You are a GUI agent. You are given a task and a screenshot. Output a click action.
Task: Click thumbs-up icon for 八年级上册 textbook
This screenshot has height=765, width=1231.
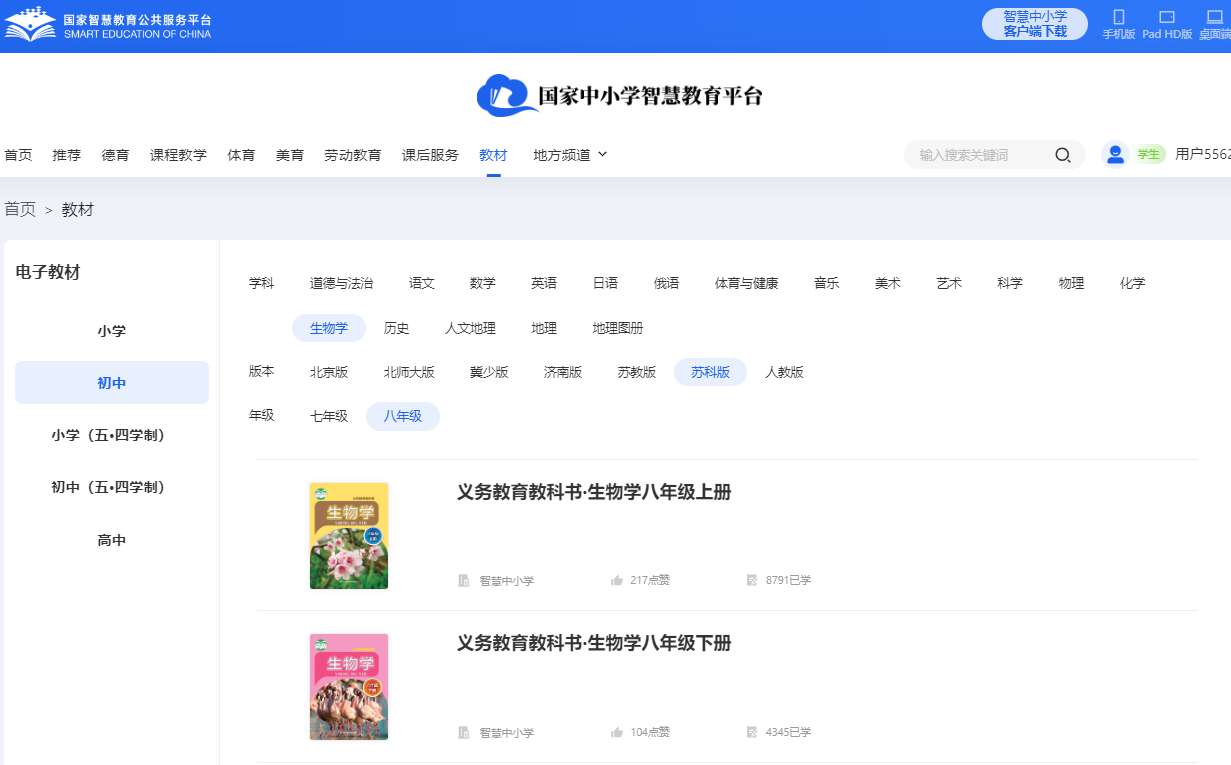pyautogui.click(x=617, y=580)
